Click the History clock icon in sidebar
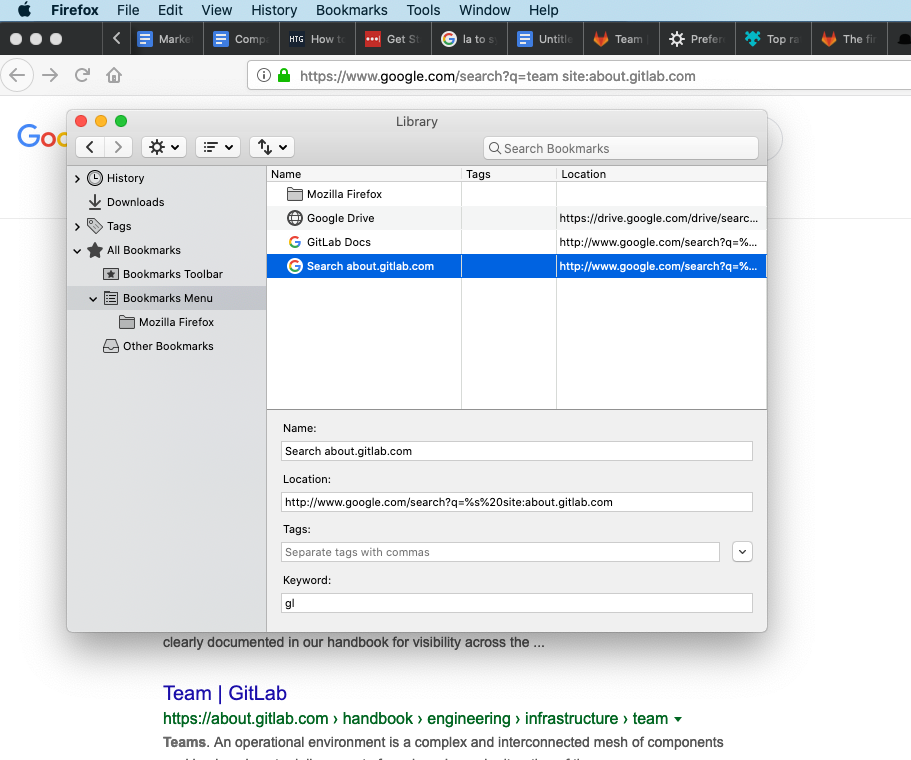Viewport: 911px width, 760px height. (95, 178)
